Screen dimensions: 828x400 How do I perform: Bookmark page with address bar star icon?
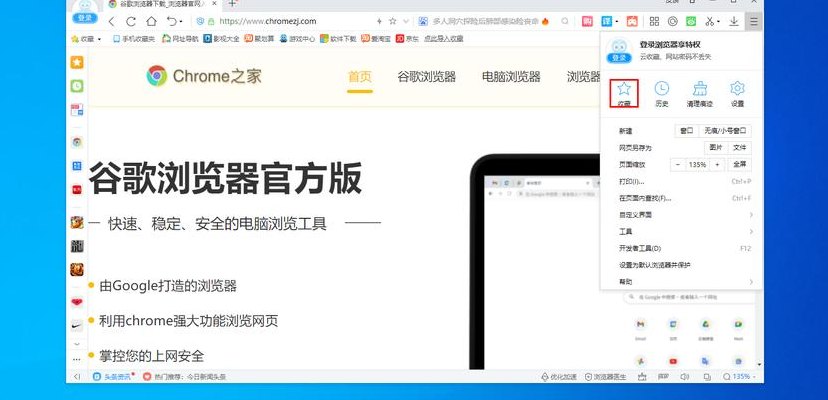pos(392,21)
